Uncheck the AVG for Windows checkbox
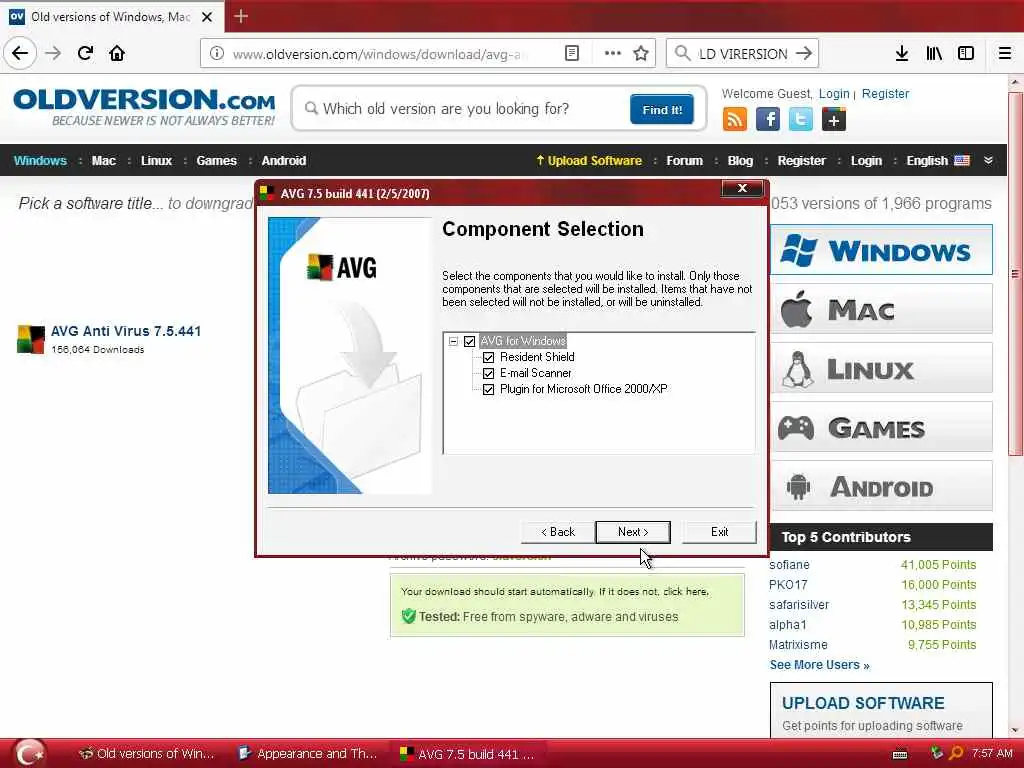 (x=470, y=341)
